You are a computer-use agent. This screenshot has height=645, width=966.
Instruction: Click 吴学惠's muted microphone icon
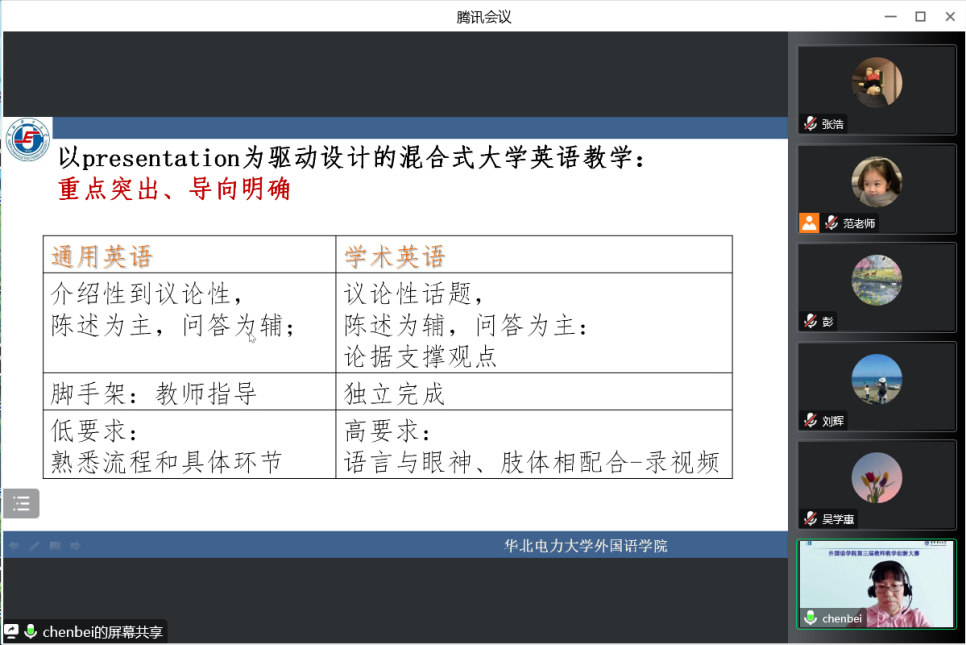pyautogui.click(x=810, y=519)
